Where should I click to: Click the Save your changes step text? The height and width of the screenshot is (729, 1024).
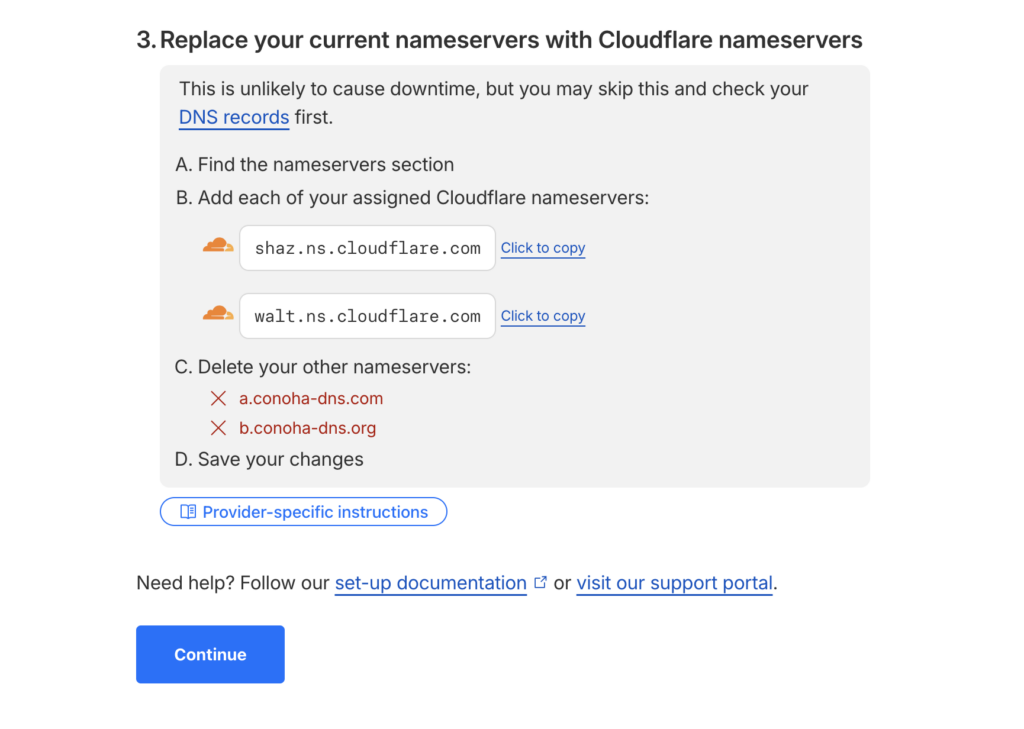(x=270, y=459)
